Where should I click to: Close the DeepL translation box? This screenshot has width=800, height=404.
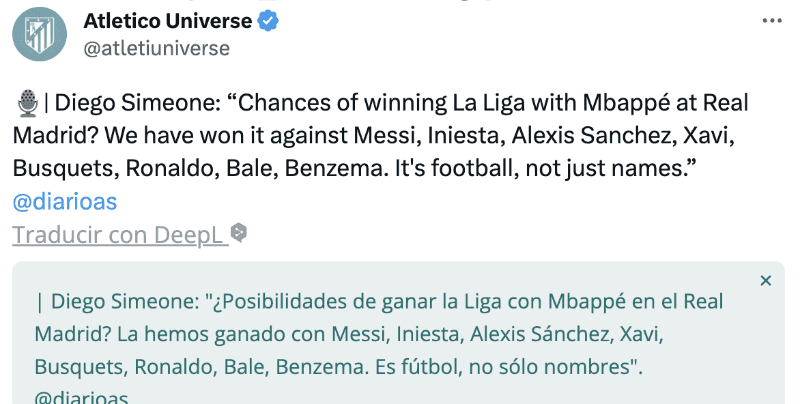766,281
